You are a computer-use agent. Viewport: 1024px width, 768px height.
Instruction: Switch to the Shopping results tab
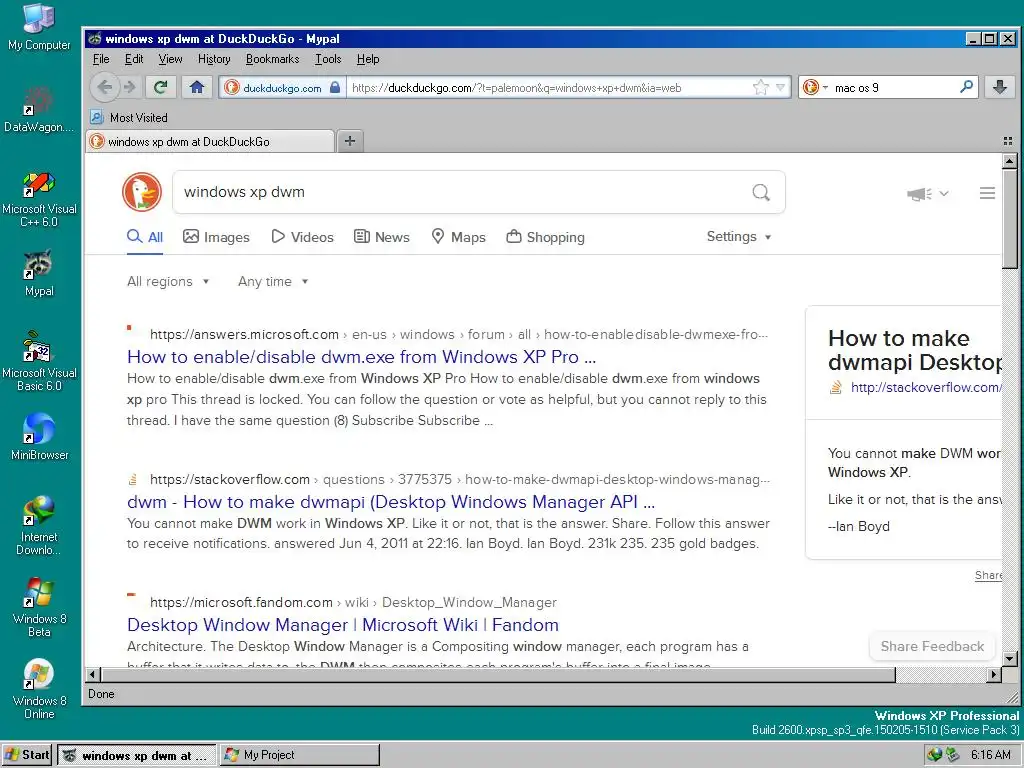point(545,237)
